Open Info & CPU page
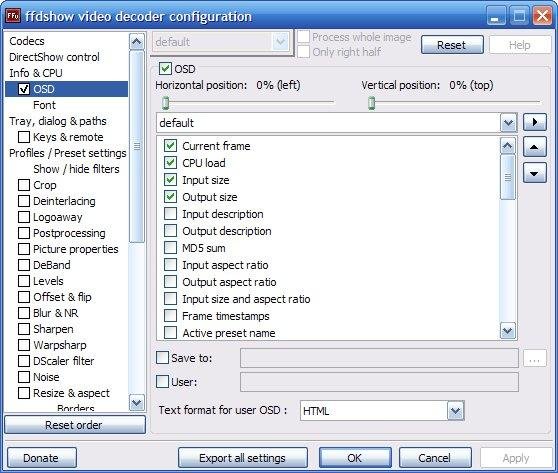558x473 pixels. (36, 73)
